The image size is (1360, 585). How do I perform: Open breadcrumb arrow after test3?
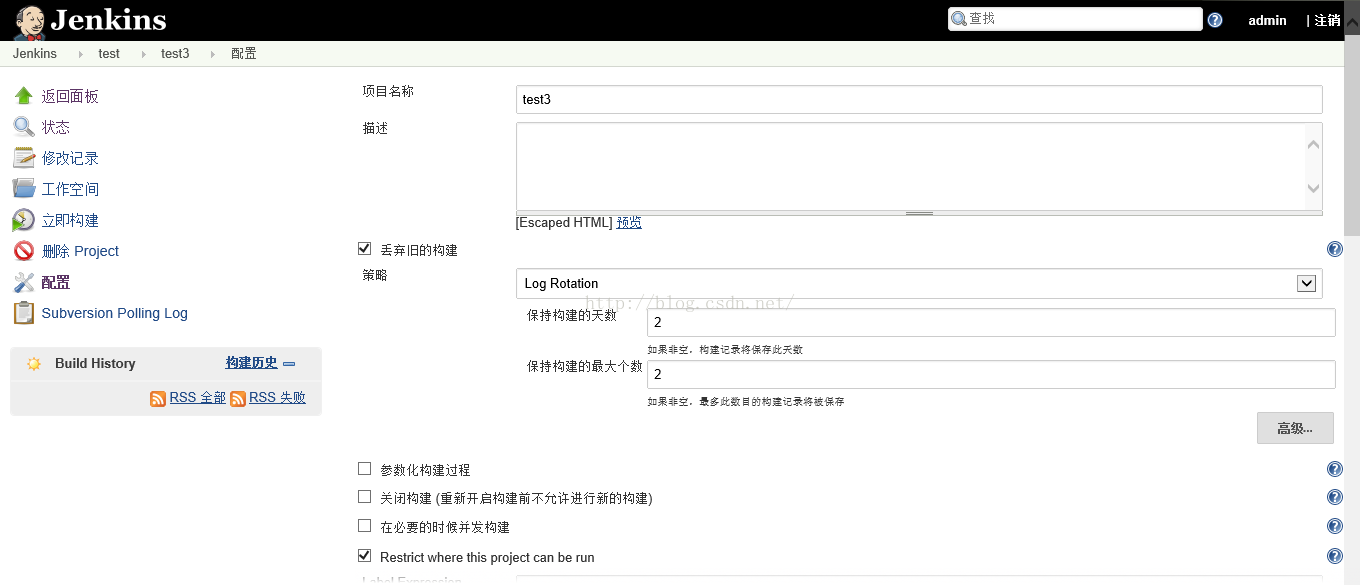click(x=213, y=54)
